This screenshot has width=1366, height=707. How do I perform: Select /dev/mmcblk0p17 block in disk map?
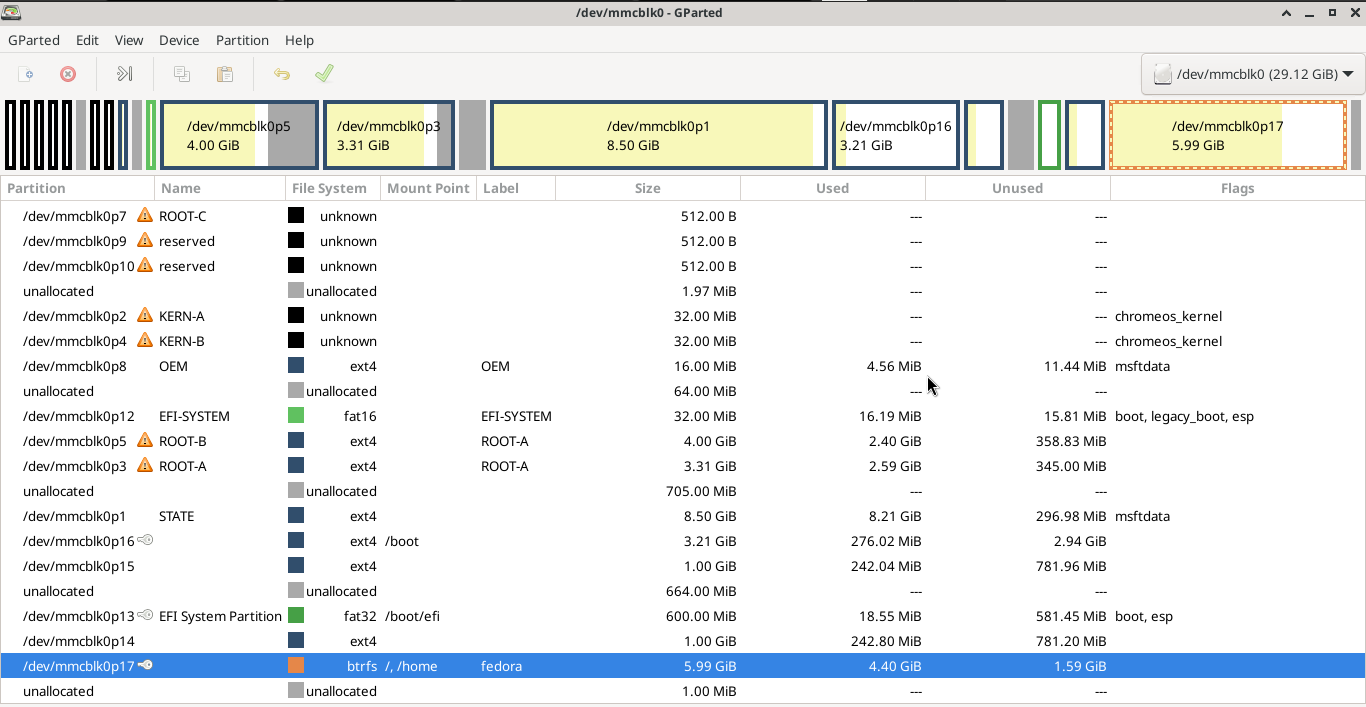pyautogui.click(x=1228, y=135)
